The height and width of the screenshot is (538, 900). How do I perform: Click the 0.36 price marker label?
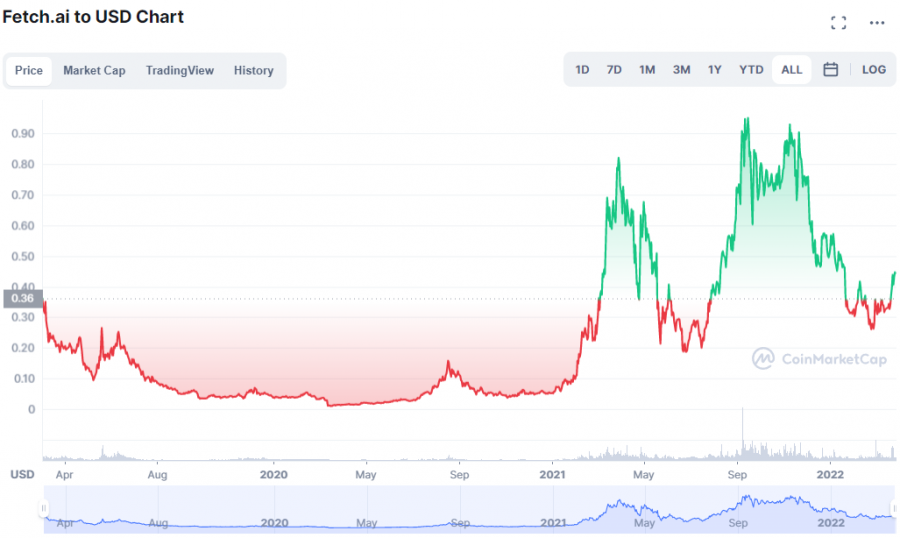[x=23, y=299]
